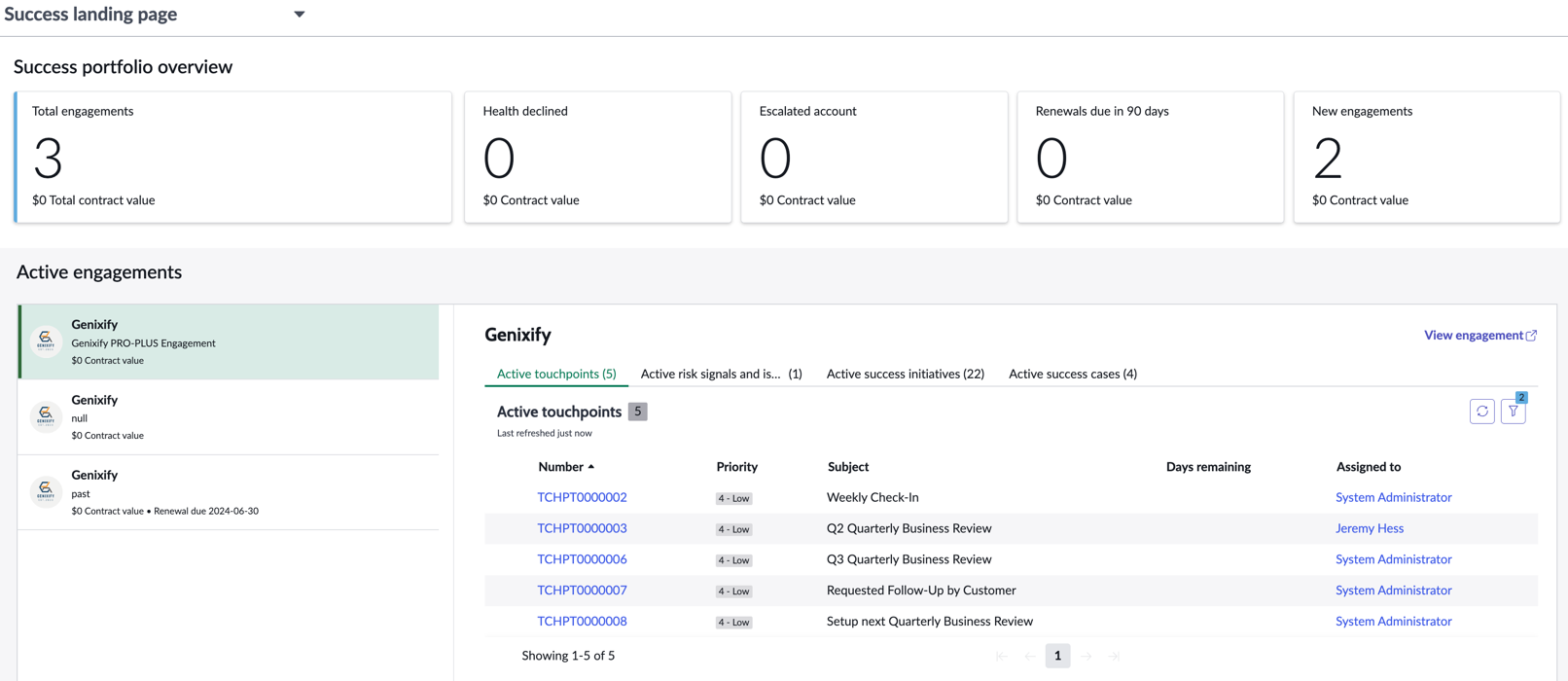
Task: Click the Last refreshed just now text
Action: (545, 434)
